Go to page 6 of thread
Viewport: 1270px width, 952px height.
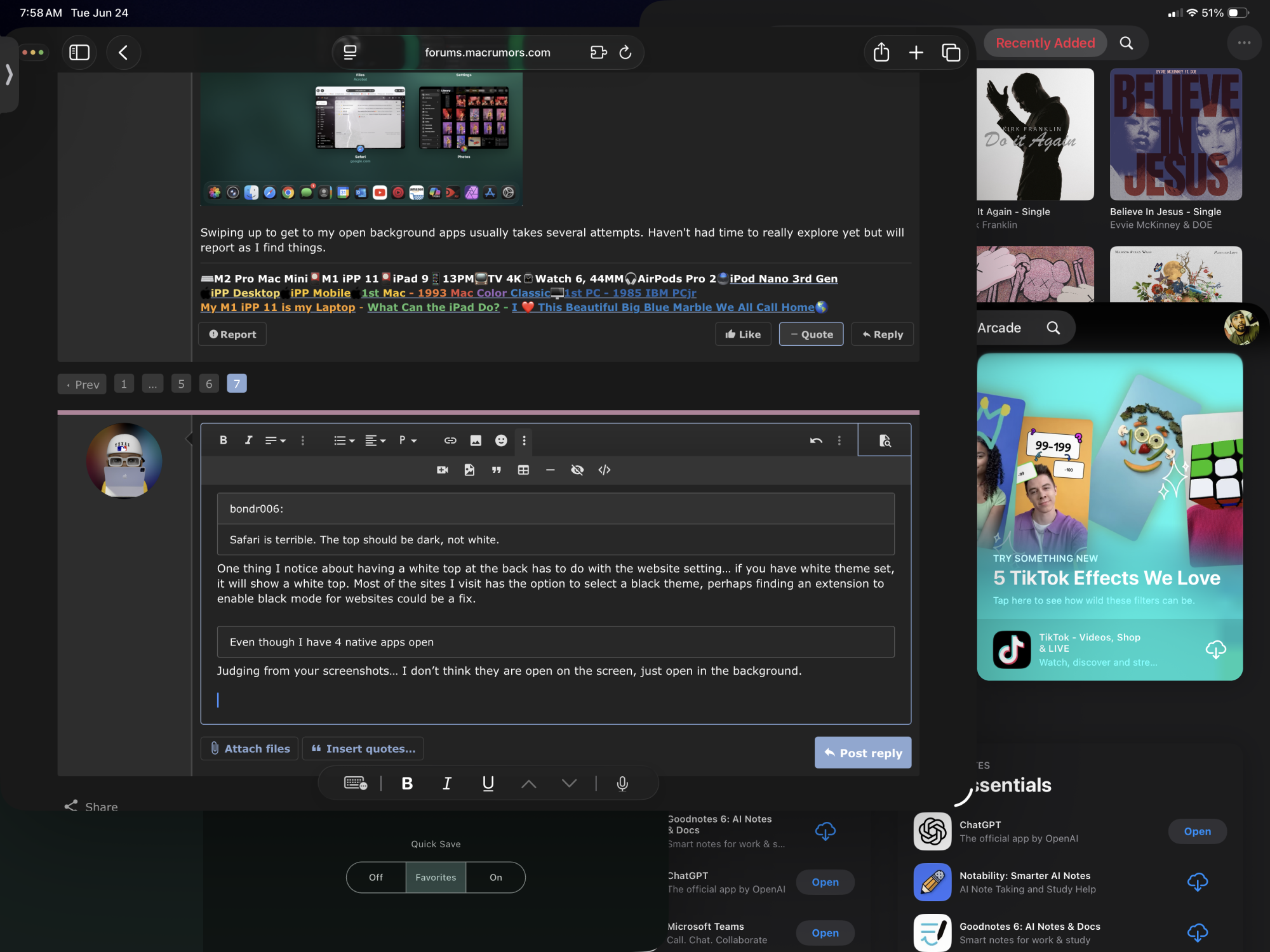coord(209,383)
